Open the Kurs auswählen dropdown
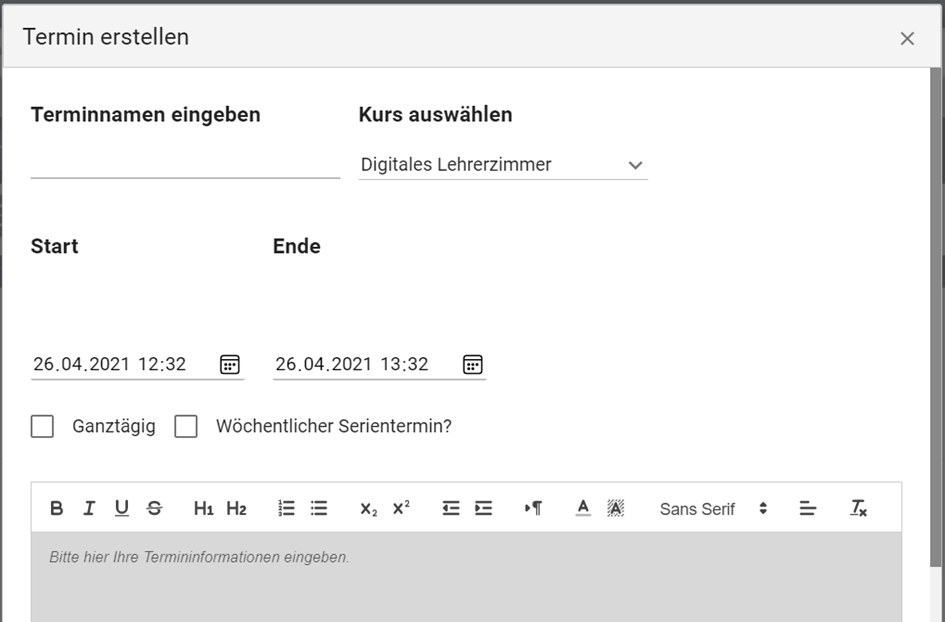 click(x=502, y=165)
